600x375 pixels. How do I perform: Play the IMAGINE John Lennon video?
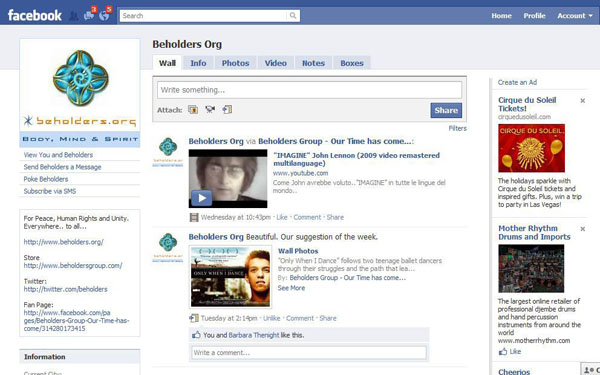tap(201, 198)
